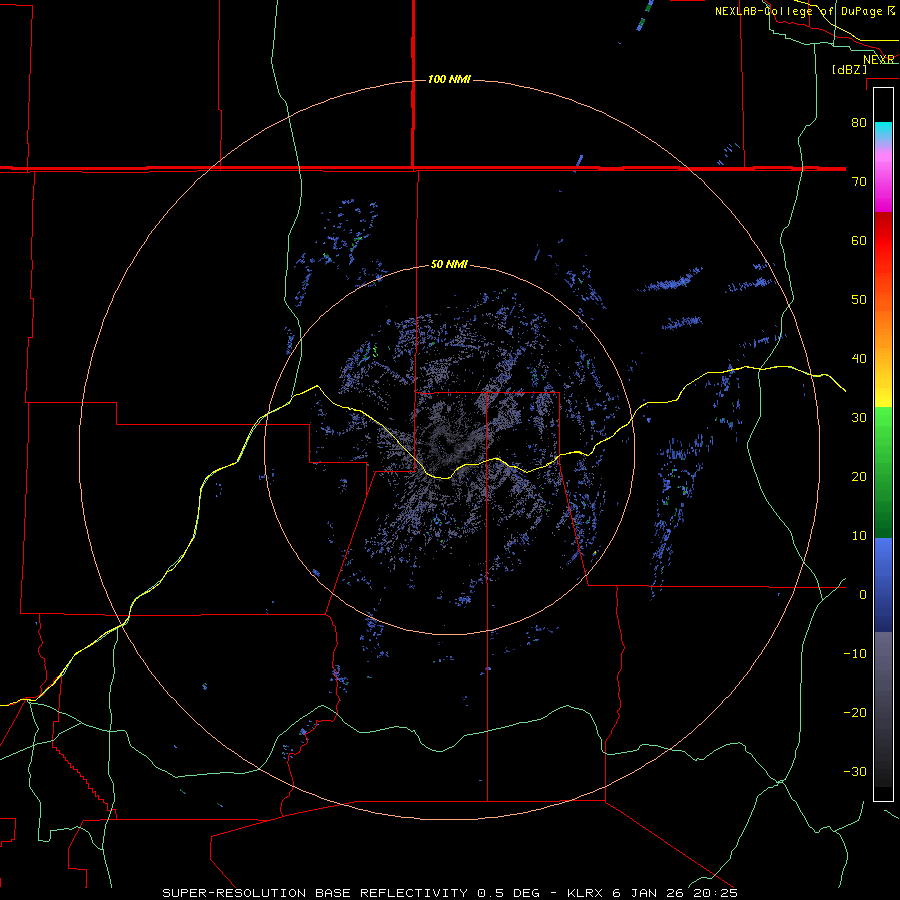Click the 50 value on the dBZ scale

[x=859, y=300]
